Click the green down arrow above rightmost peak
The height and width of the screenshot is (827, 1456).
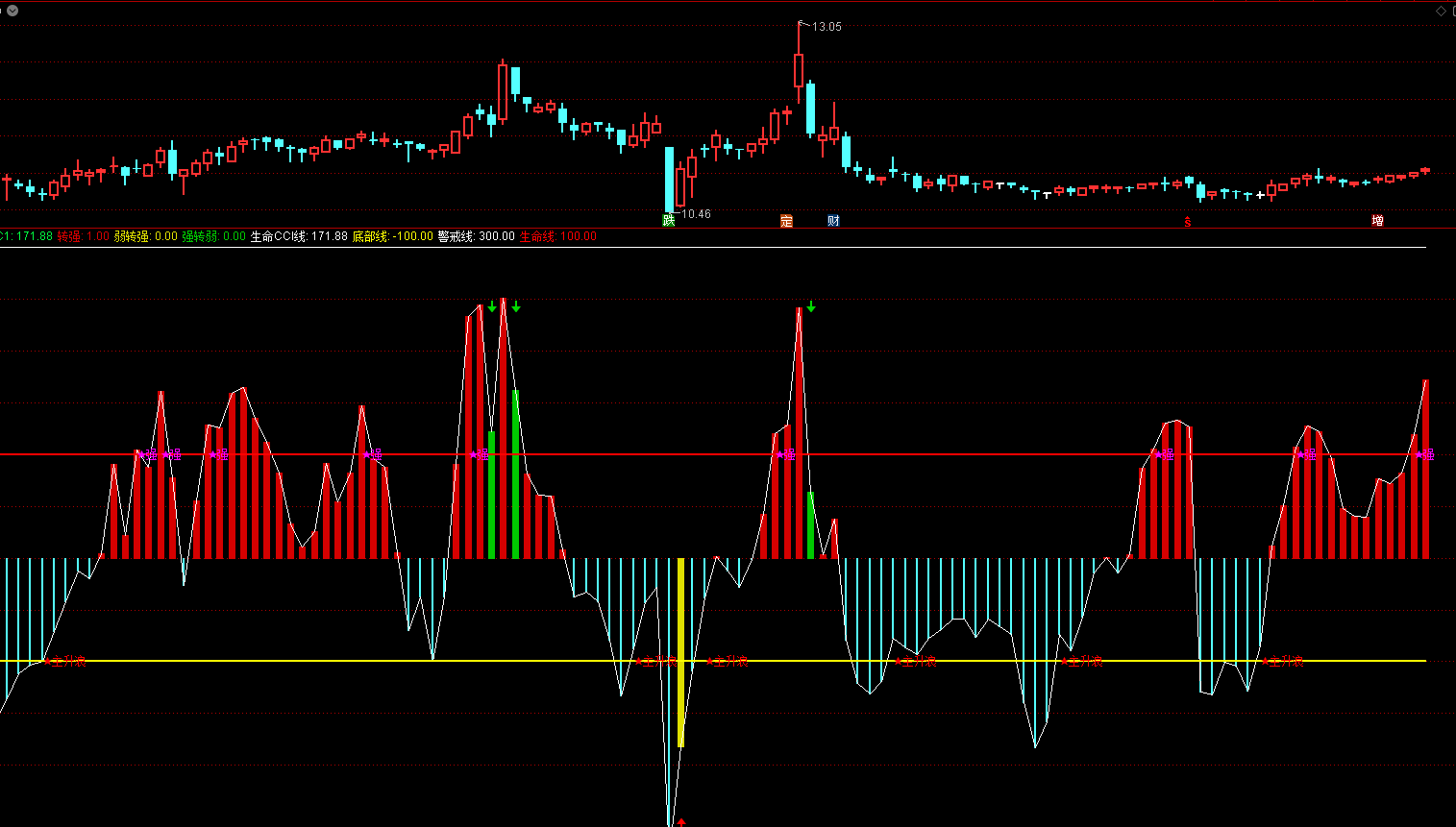(x=811, y=306)
